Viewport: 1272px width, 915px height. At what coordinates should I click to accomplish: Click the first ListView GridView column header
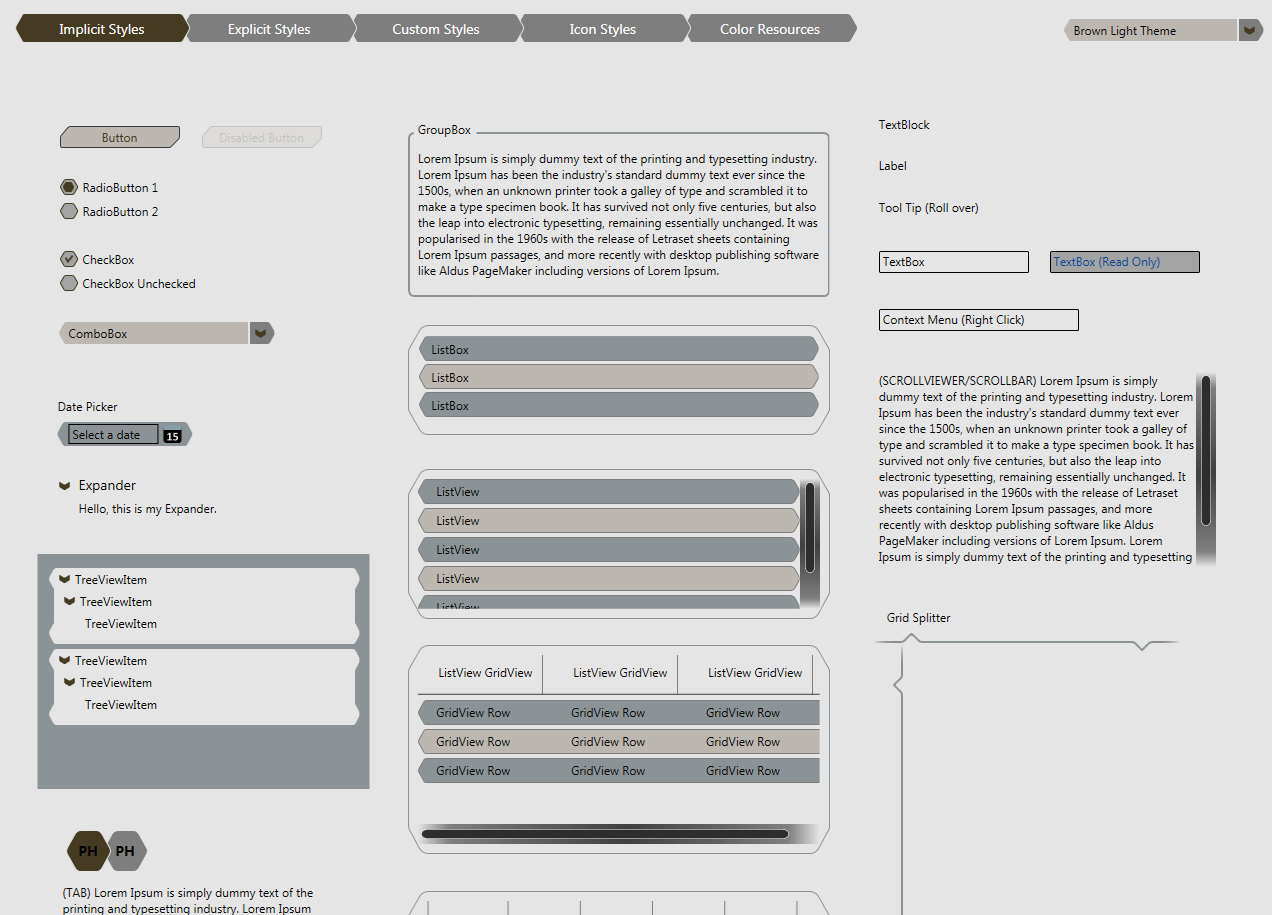tap(481, 673)
